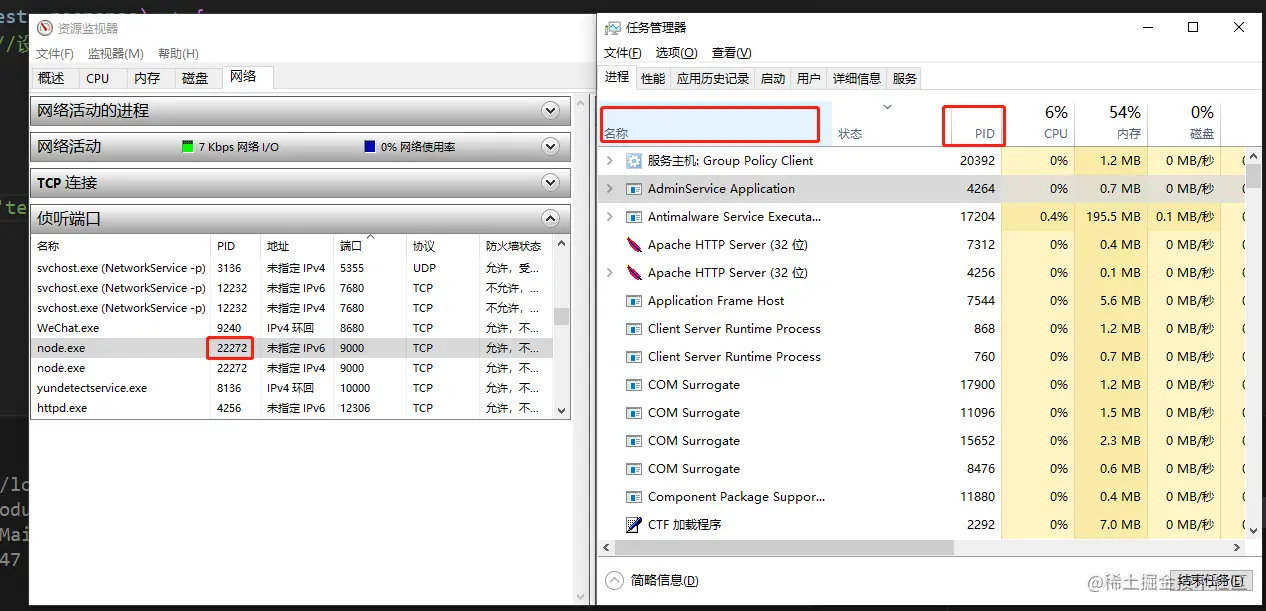Switch to the 详细信息 tab
This screenshot has height=611, width=1266.
pos(857,78)
